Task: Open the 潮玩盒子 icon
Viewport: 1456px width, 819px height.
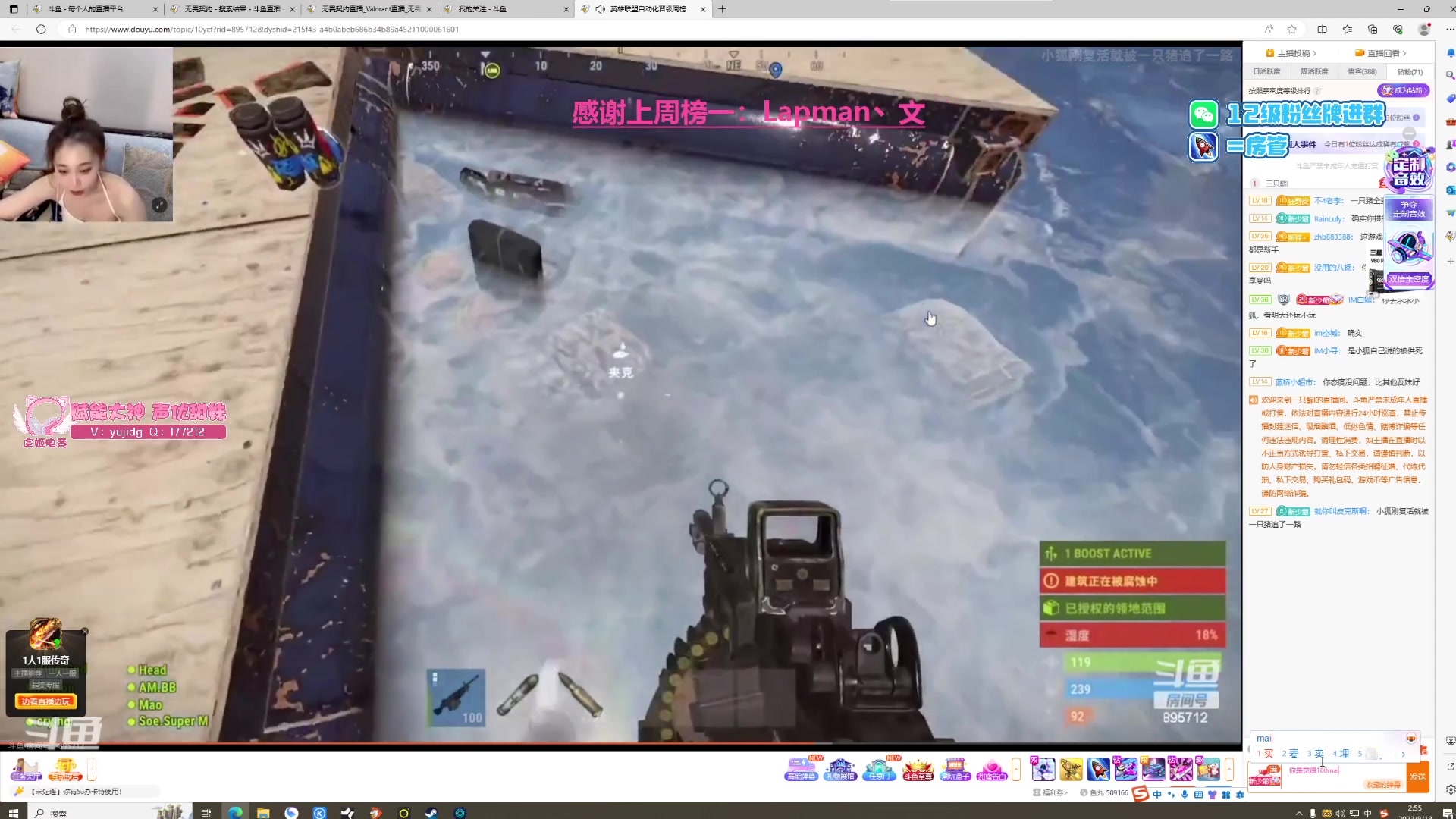Action: coord(955,769)
